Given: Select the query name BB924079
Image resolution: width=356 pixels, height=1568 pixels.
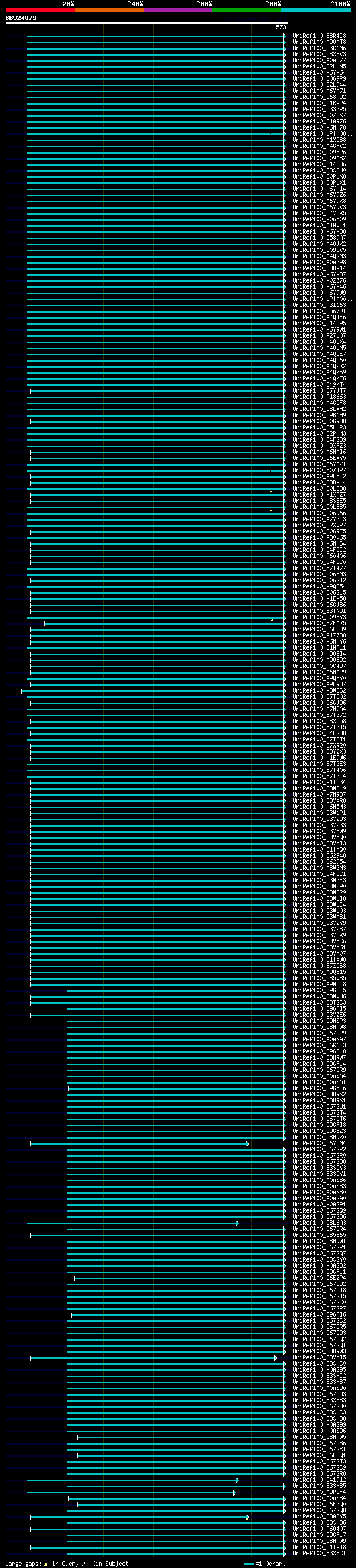Looking at the screenshot, I should pos(21,18).
